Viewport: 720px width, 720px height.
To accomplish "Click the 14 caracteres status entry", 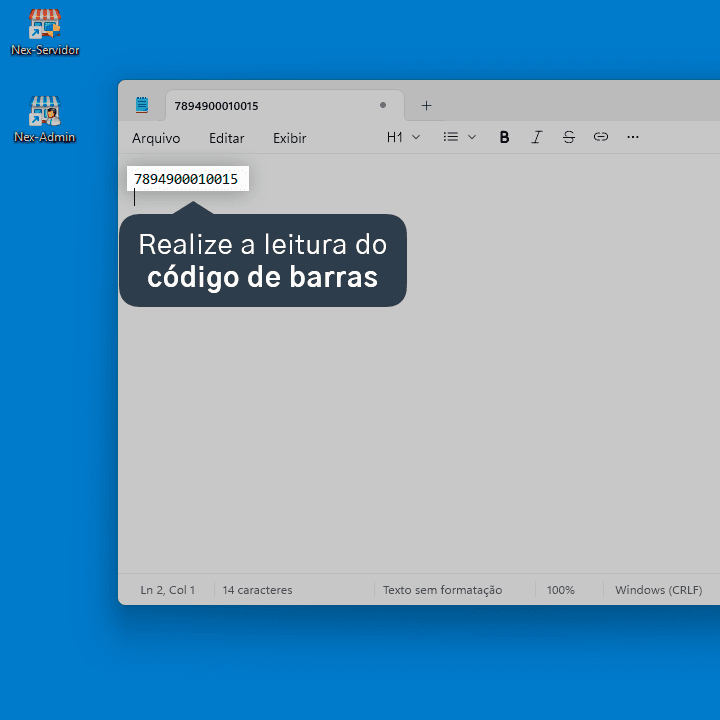I will (257, 590).
